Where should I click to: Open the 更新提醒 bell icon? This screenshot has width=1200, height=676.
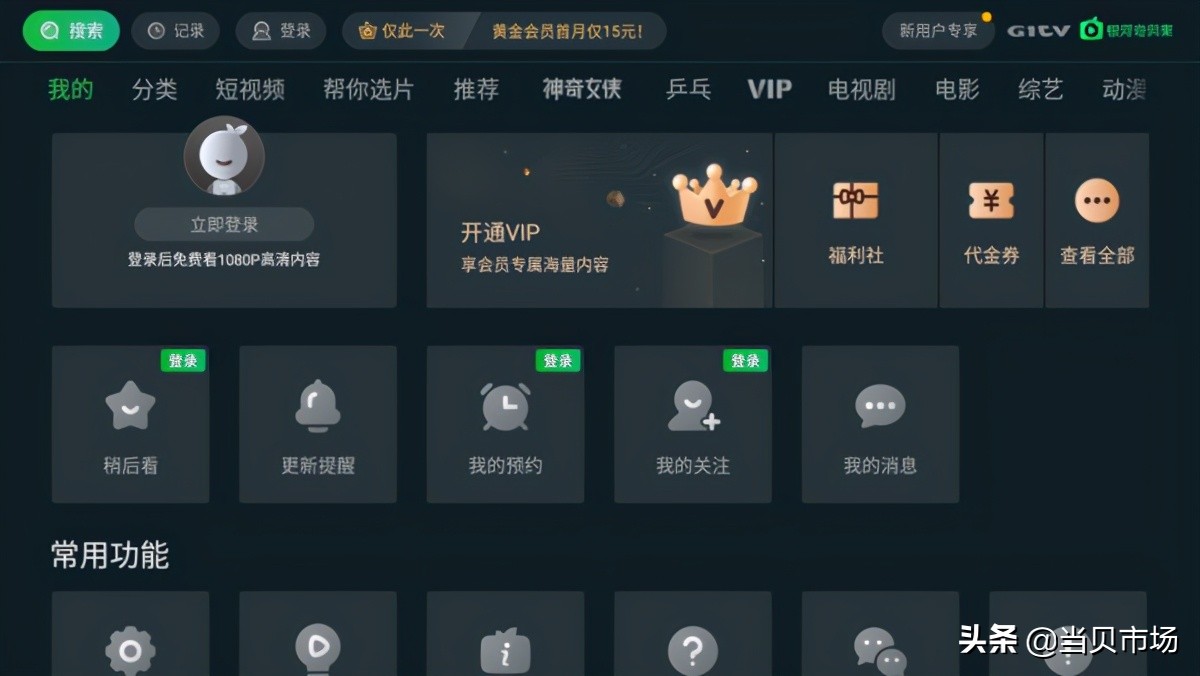(x=318, y=407)
